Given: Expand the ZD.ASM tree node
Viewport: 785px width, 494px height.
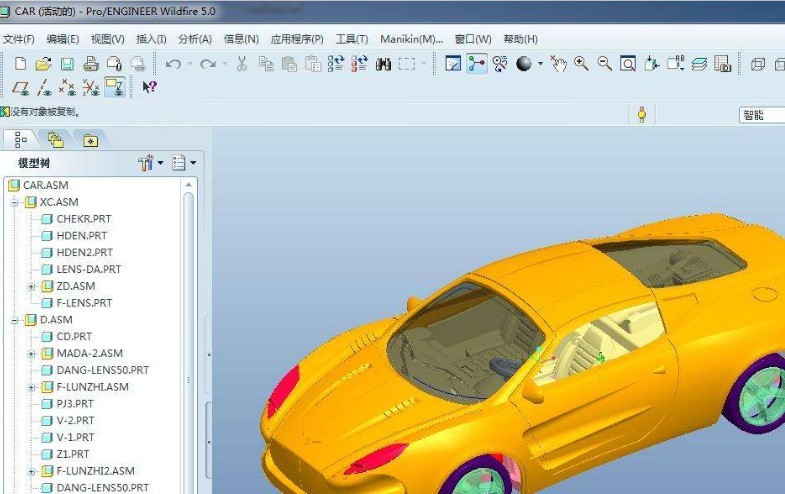Looking at the screenshot, I should (31, 286).
